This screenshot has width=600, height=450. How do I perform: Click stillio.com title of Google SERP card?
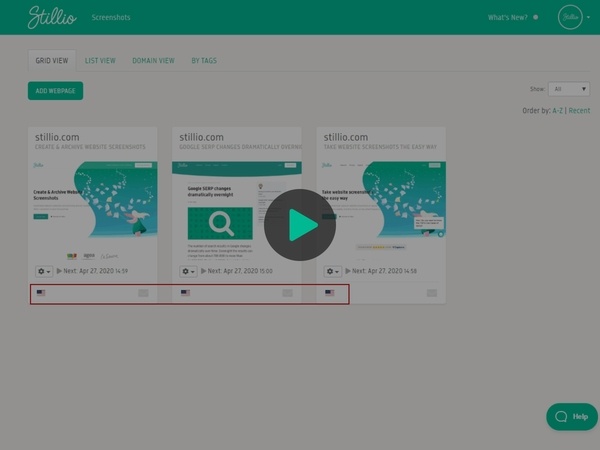[x=201, y=137]
